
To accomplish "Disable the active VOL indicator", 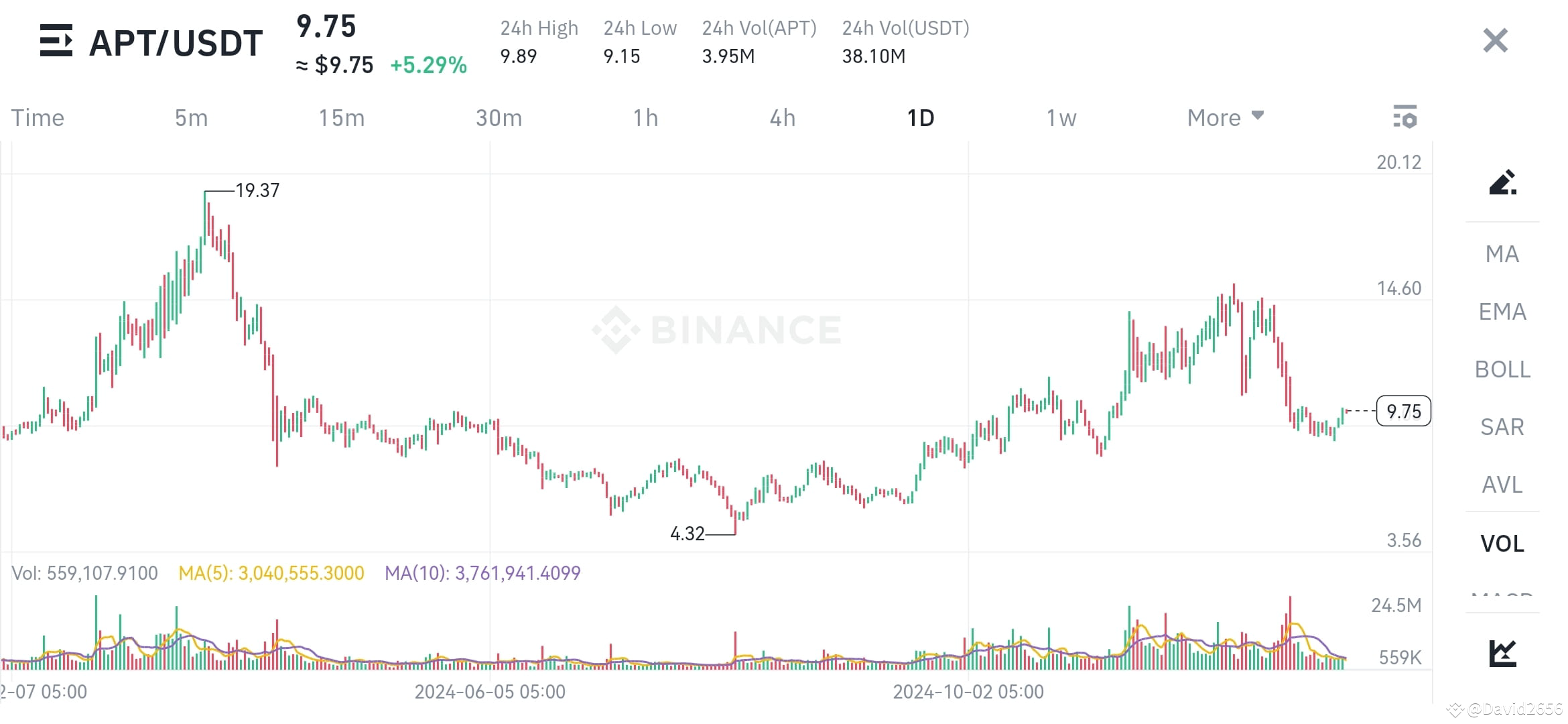I will click(1501, 544).
